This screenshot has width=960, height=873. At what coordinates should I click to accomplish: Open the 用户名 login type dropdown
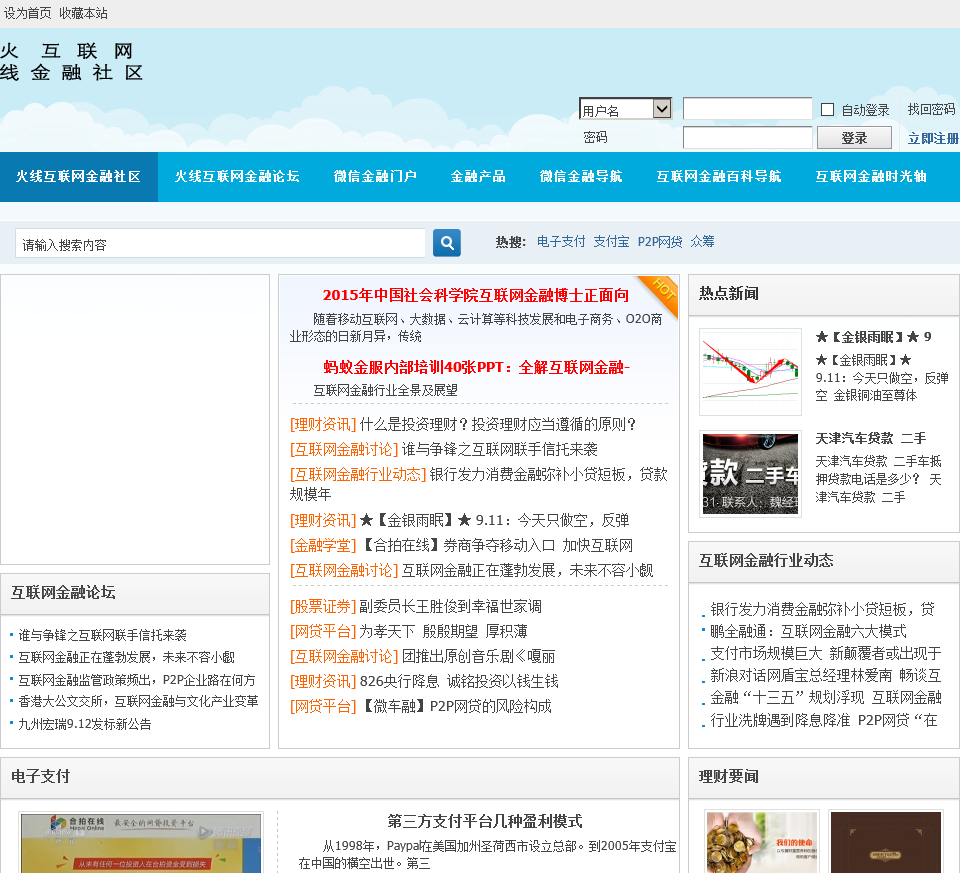625,109
